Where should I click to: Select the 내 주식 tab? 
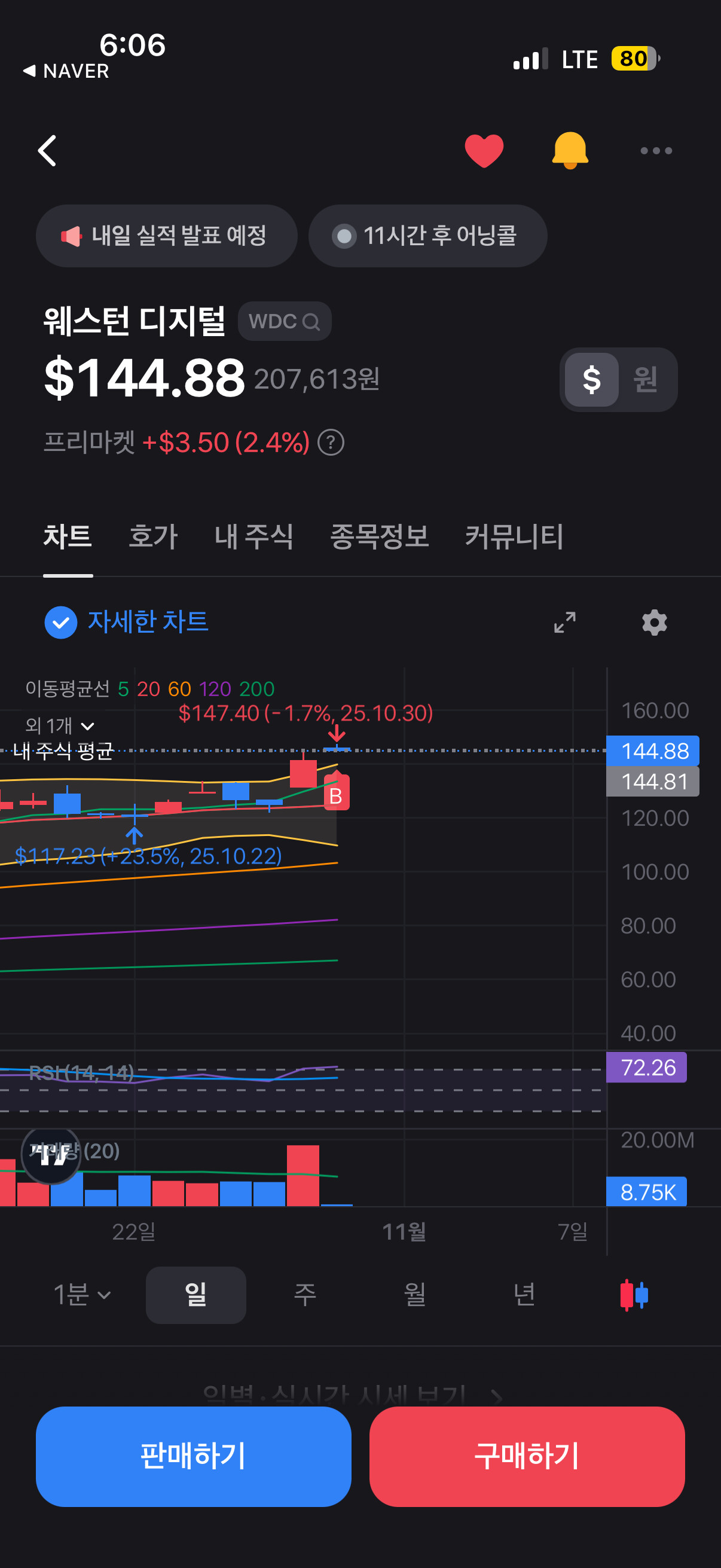253,537
